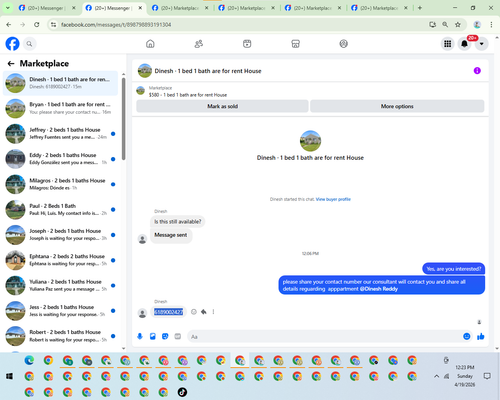This screenshot has height=400, width=500.
Task: Open the Windows Start button
Action: 9,376
